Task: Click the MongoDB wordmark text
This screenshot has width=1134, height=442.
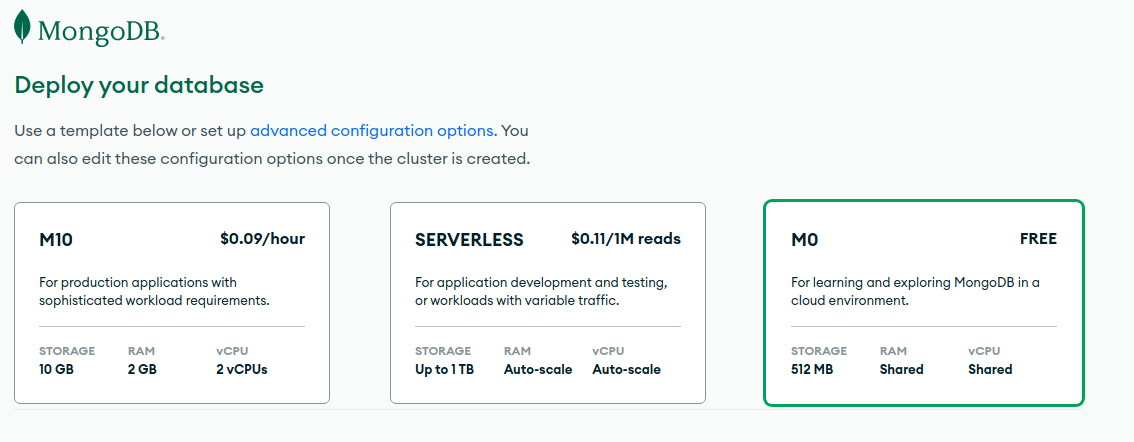Action: pos(101,33)
